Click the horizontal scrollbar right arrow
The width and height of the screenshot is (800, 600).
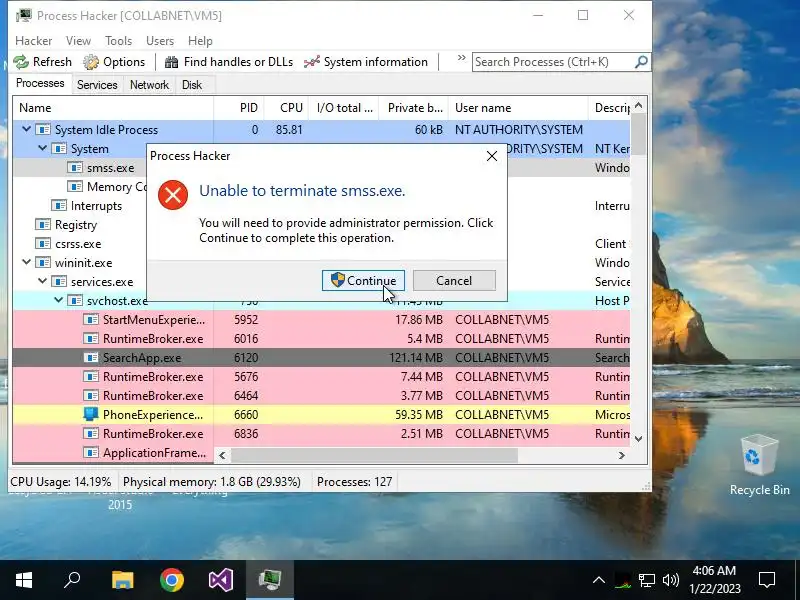[x=621, y=455]
